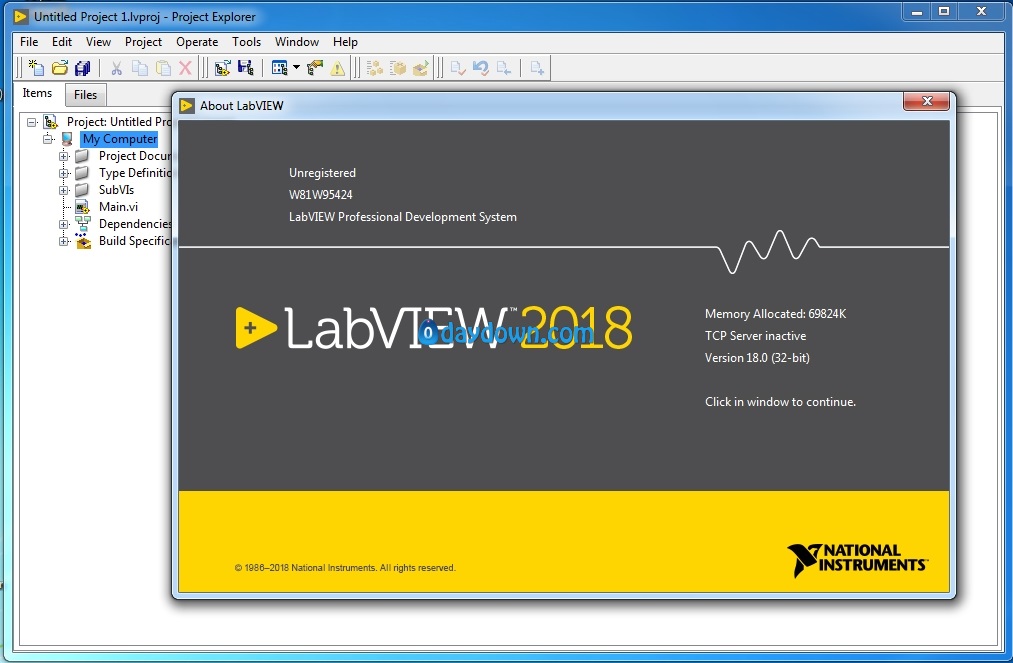
Task: Expand the Build Specifications node
Action: [x=64, y=241]
